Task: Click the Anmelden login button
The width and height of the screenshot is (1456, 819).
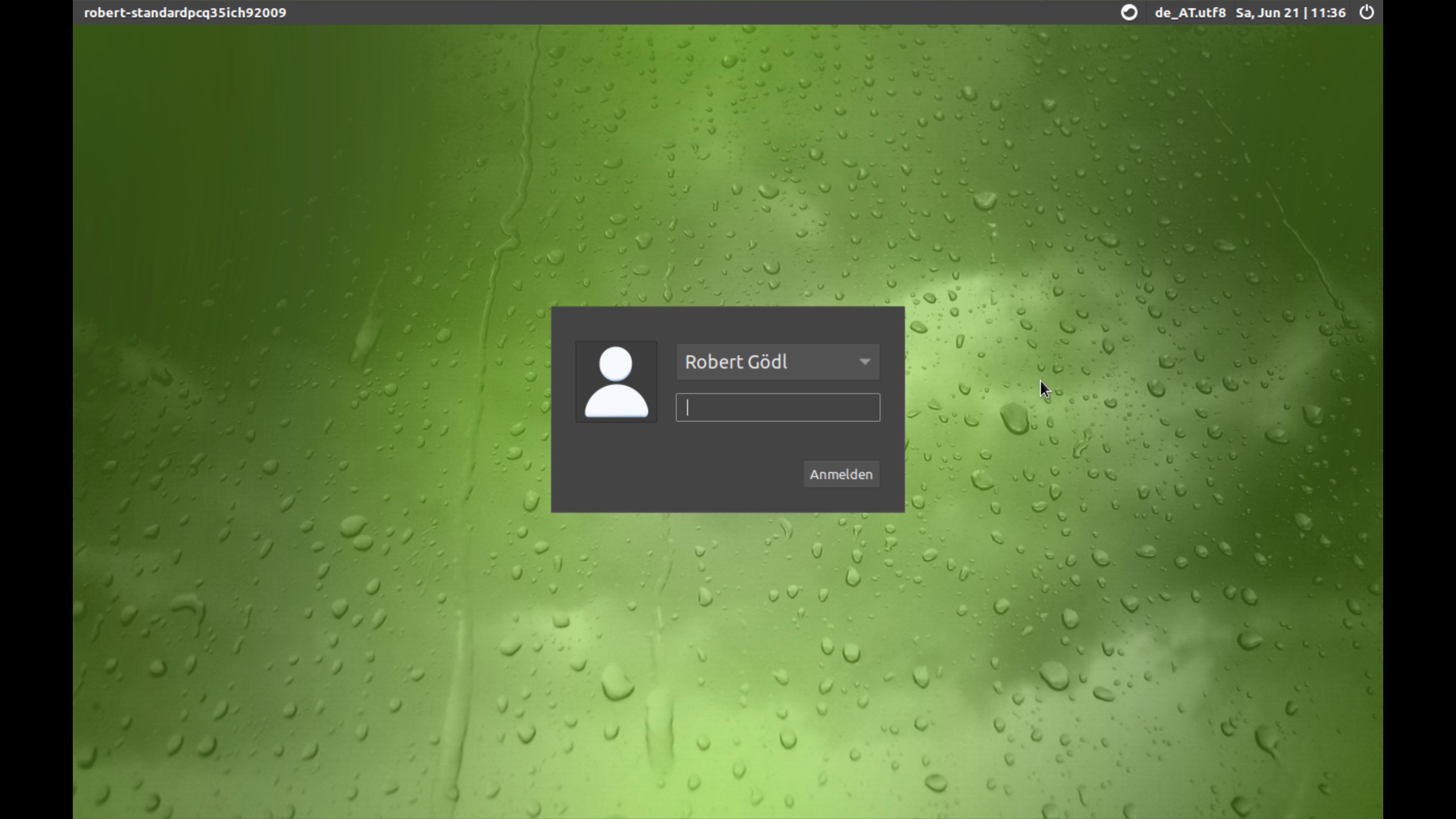Action: (841, 474)
